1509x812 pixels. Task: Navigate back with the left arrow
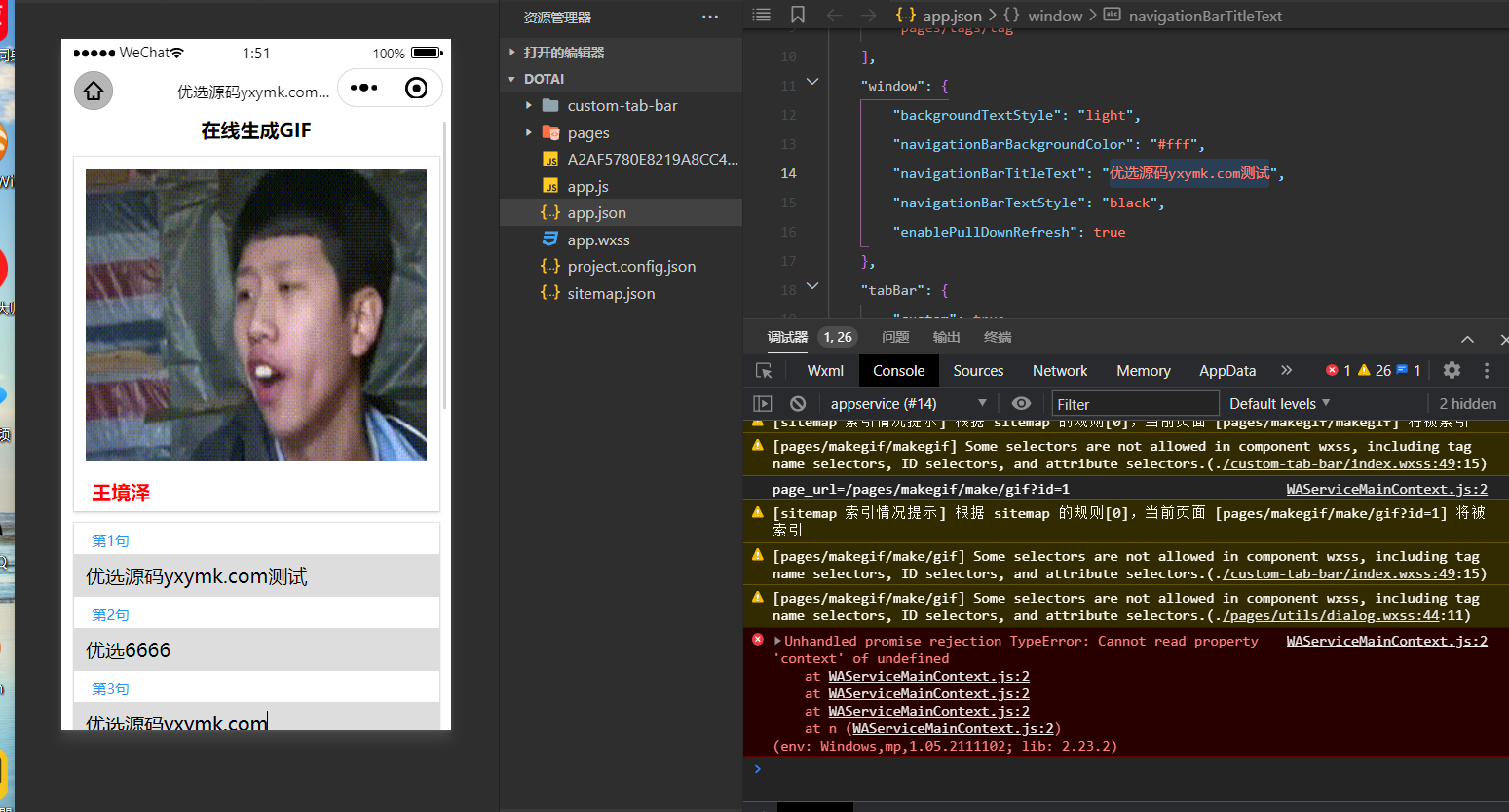pyautogui.click(x=834, y=15)
